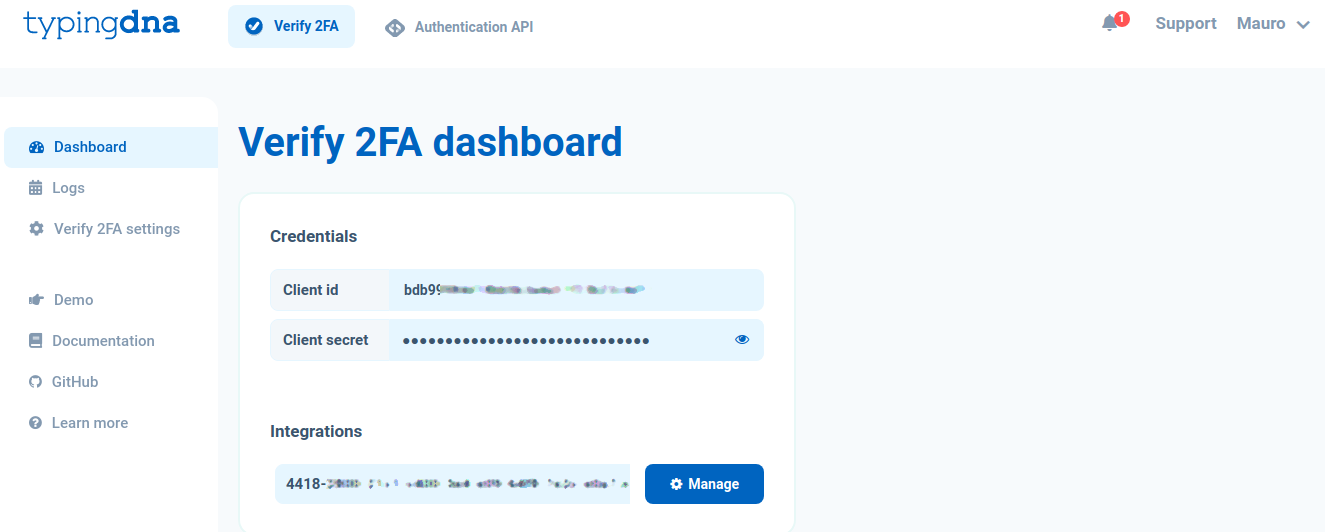The height and width of the screenshot is (532, 1325).
Task: Click the Client secret label
Action: [326, 340]
